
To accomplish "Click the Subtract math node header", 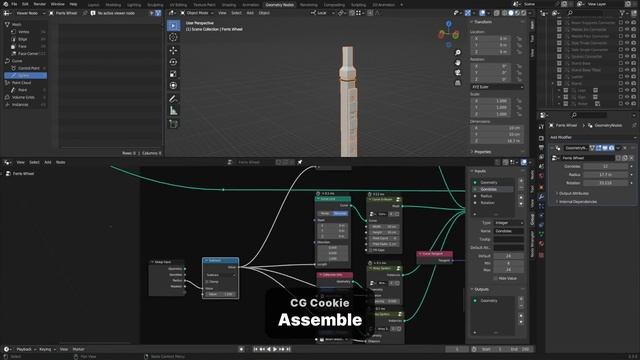I will (x=220, y=260).
